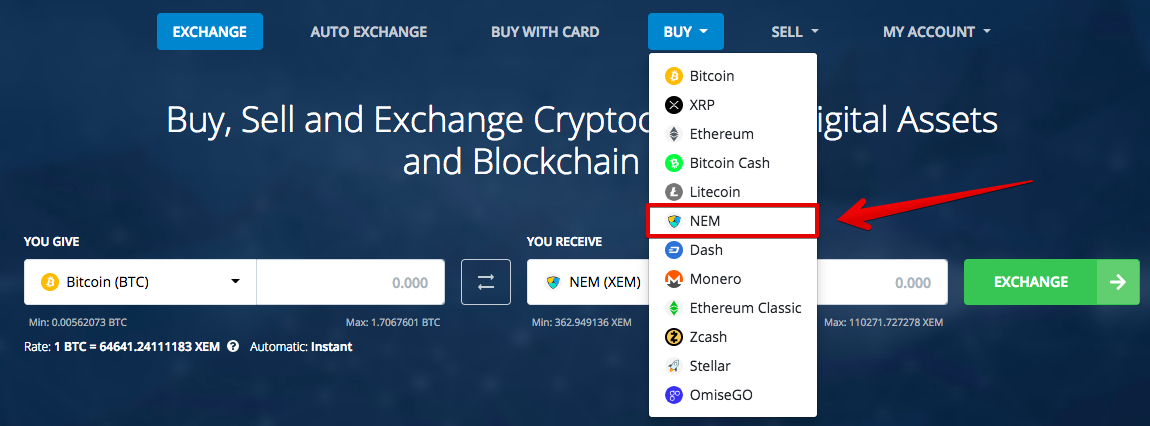Viewport: 1150px width, 426px height.
Task: Open the Bitcoin (BTC) currency selector
Action: click(x=140, y=282)
